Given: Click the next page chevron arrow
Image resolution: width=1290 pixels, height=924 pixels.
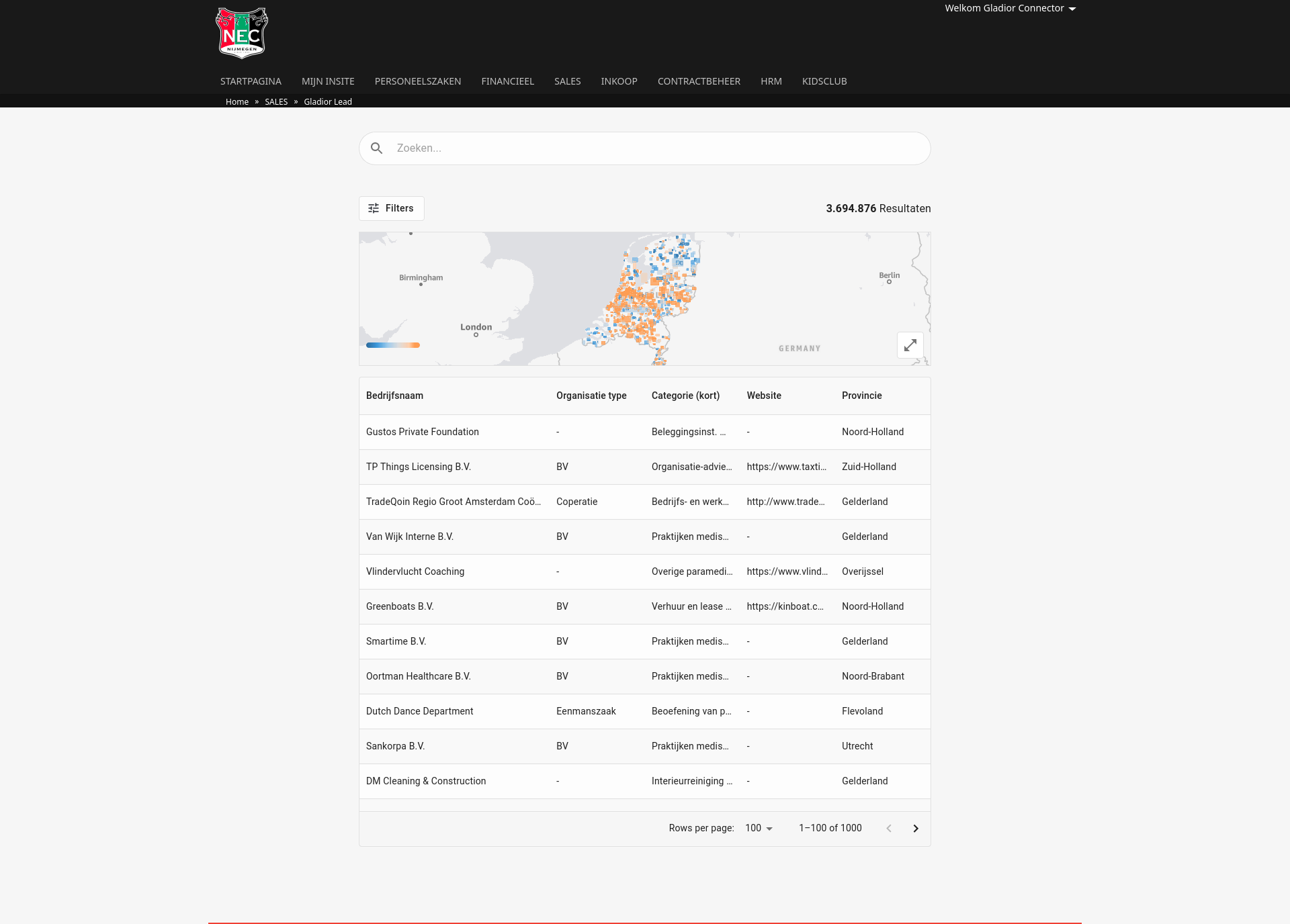Looking at the screenshot, I should (915, 828).
